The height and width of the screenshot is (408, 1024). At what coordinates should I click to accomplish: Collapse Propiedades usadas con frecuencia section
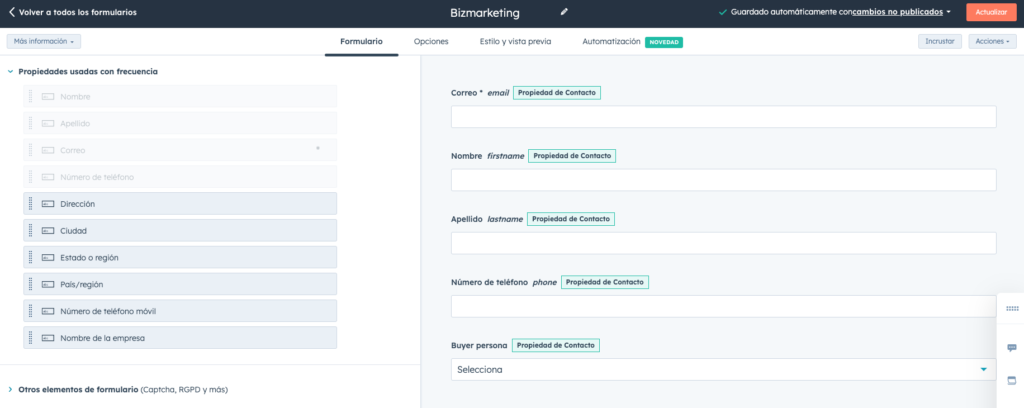click(10, 72)
